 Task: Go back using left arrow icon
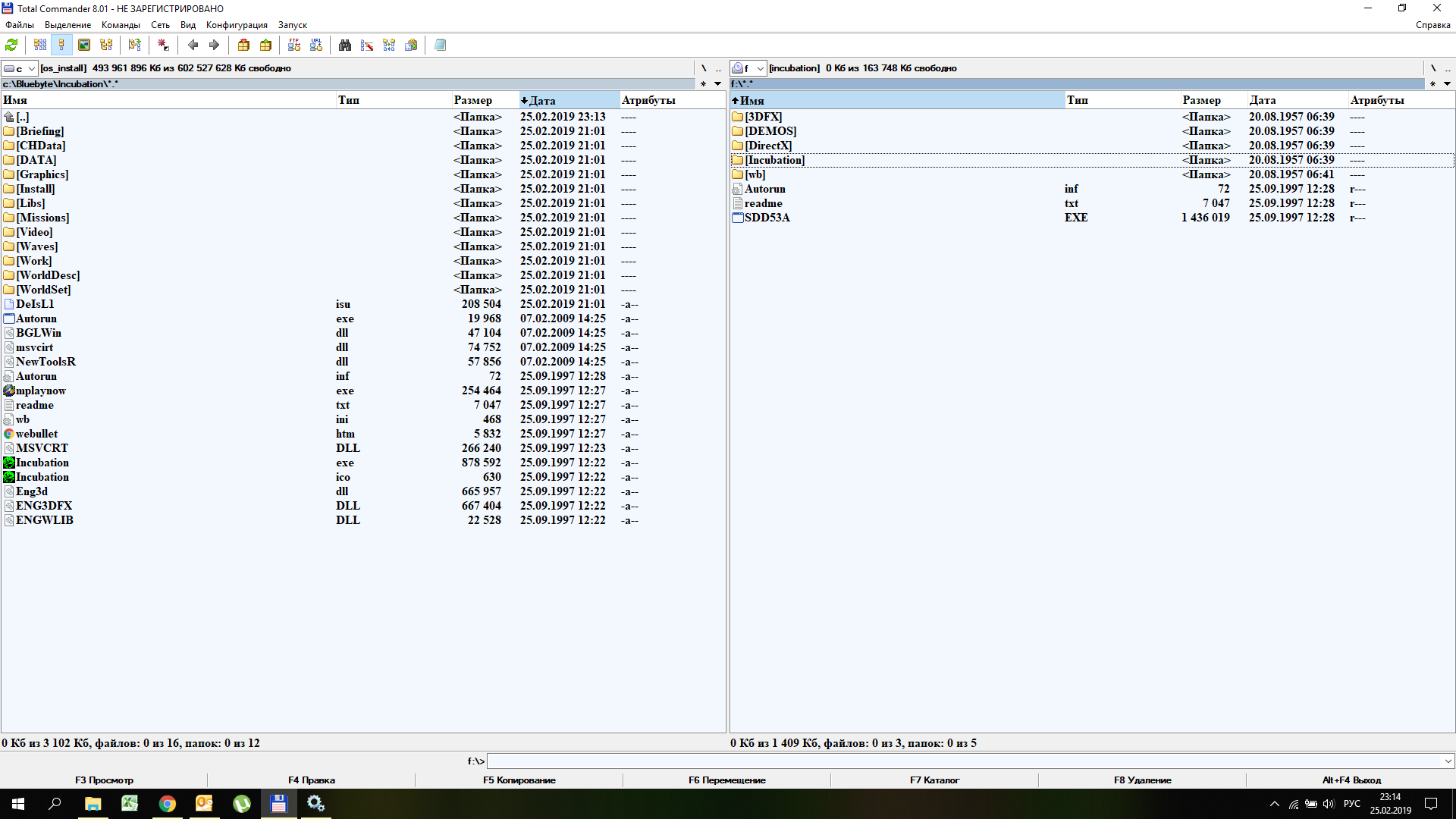pyautogui.click(x=193, y=45)
